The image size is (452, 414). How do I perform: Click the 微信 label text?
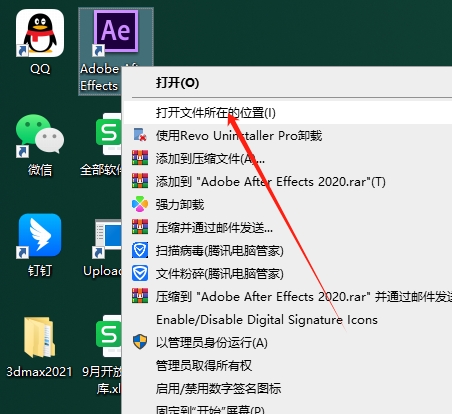coord(40,170)
